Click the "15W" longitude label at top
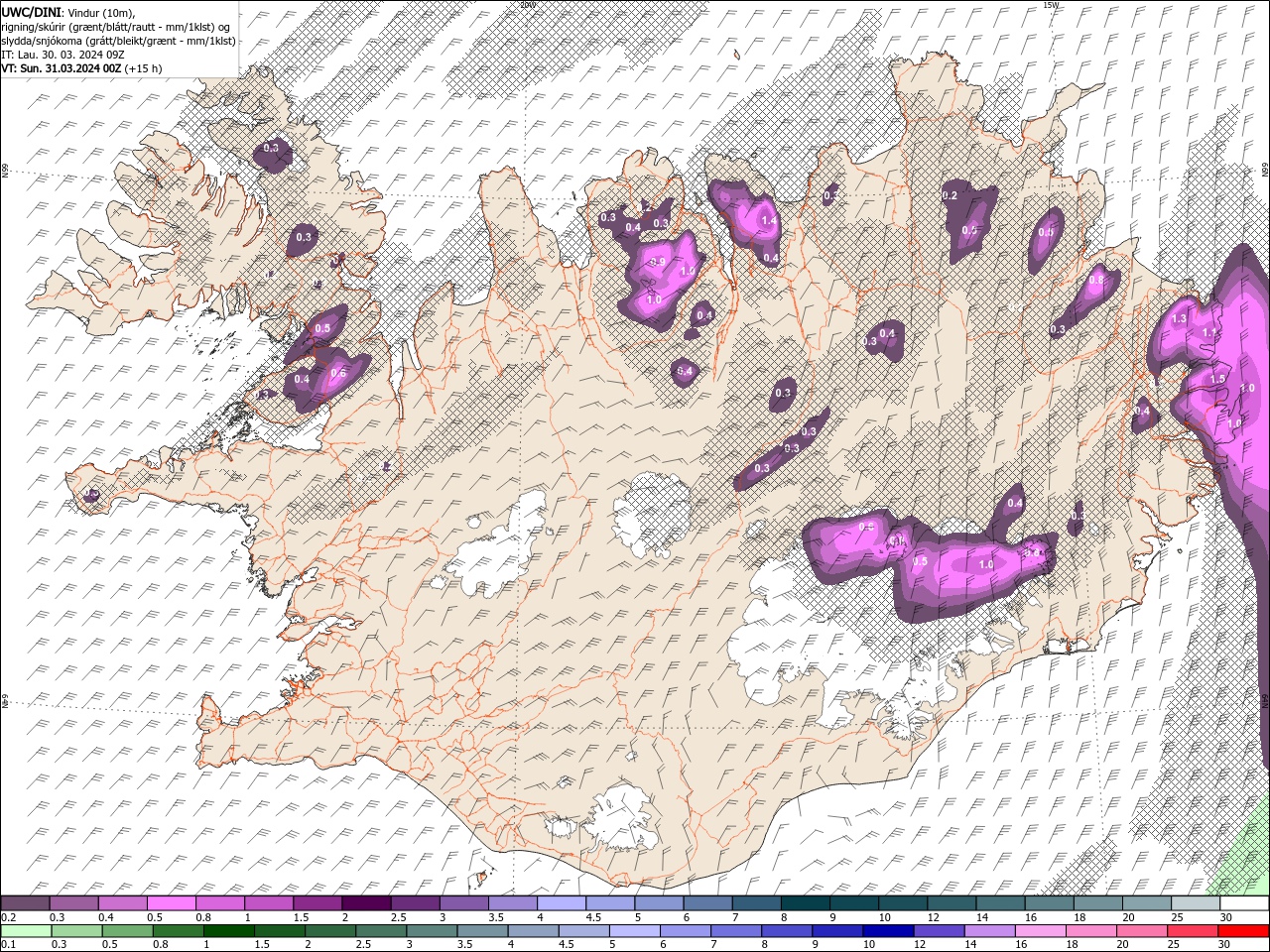Screen dimensions: 1270x952 [x=1051, y=5]
